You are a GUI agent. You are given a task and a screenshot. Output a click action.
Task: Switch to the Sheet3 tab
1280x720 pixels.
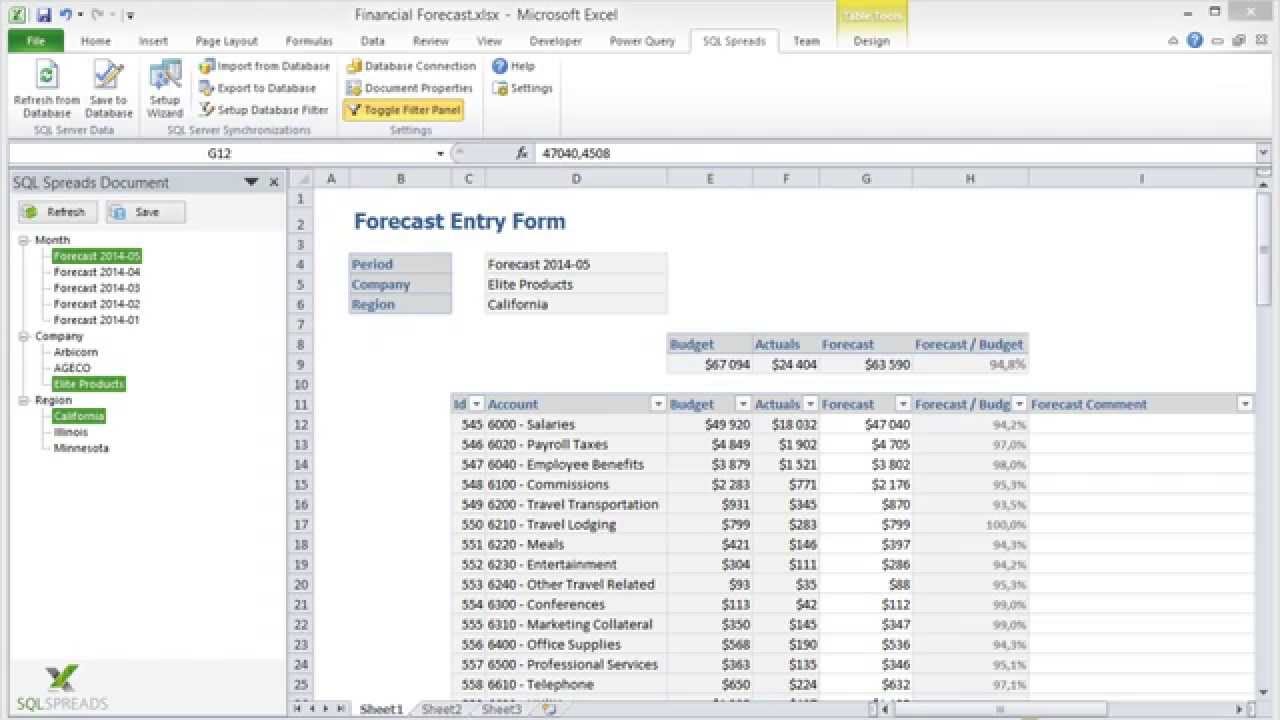(501, 709)
